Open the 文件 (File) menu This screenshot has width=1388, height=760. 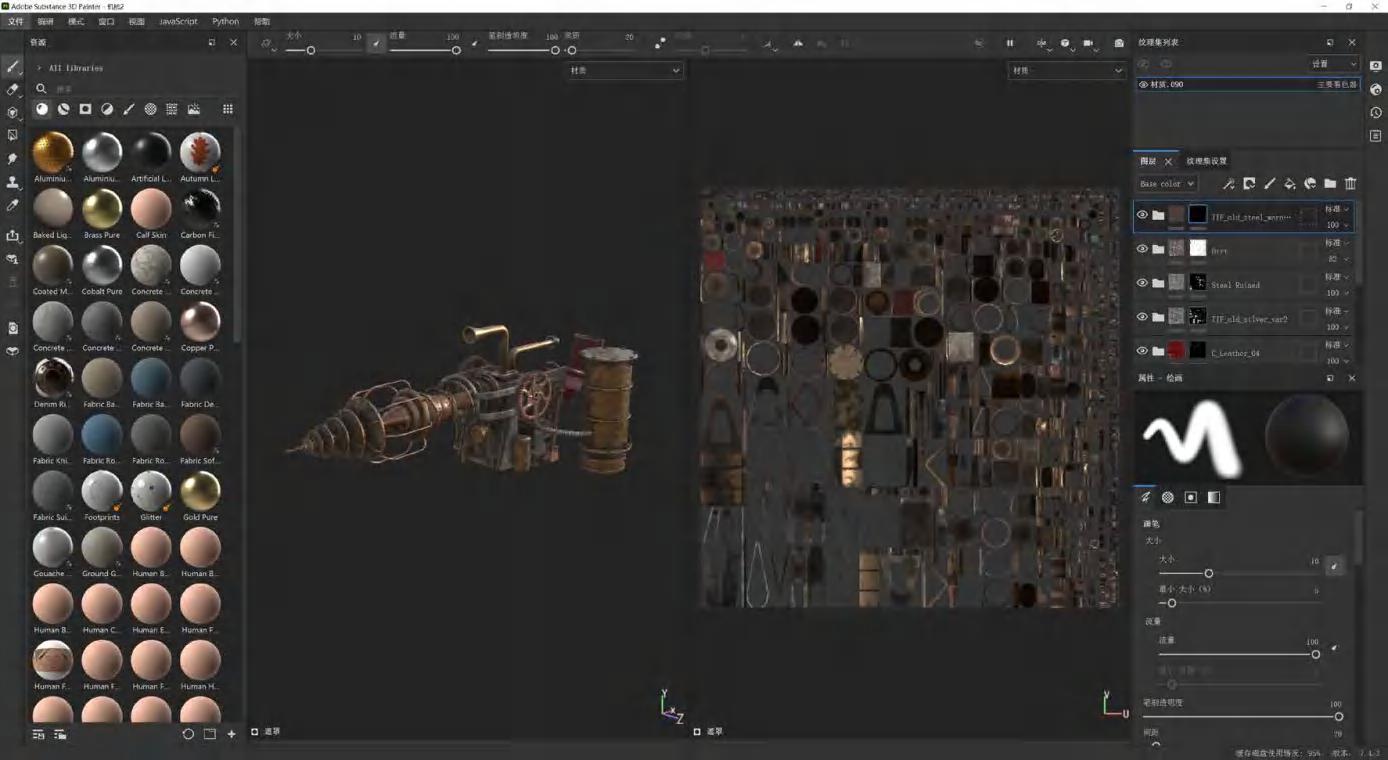pos(16,21)
